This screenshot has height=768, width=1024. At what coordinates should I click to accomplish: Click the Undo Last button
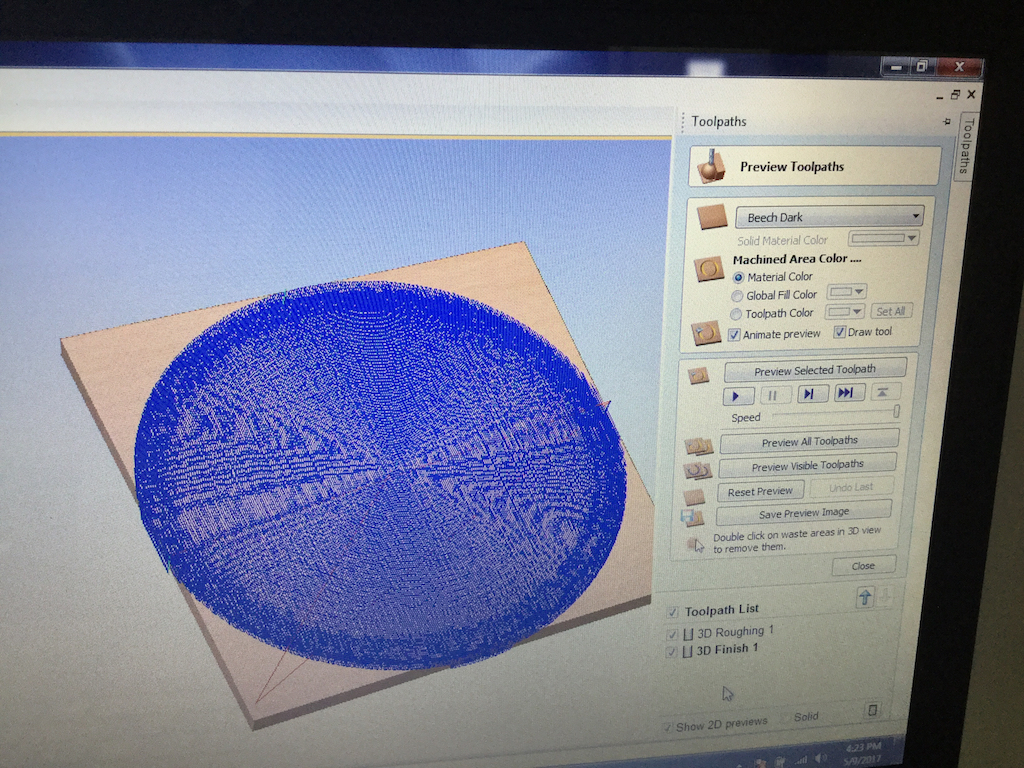click(x=851, y=487)
